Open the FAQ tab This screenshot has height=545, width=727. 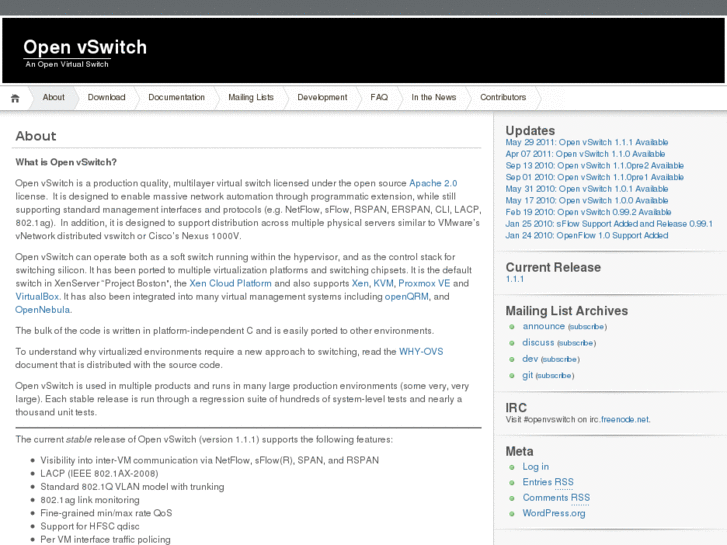[x=379, y=97]
